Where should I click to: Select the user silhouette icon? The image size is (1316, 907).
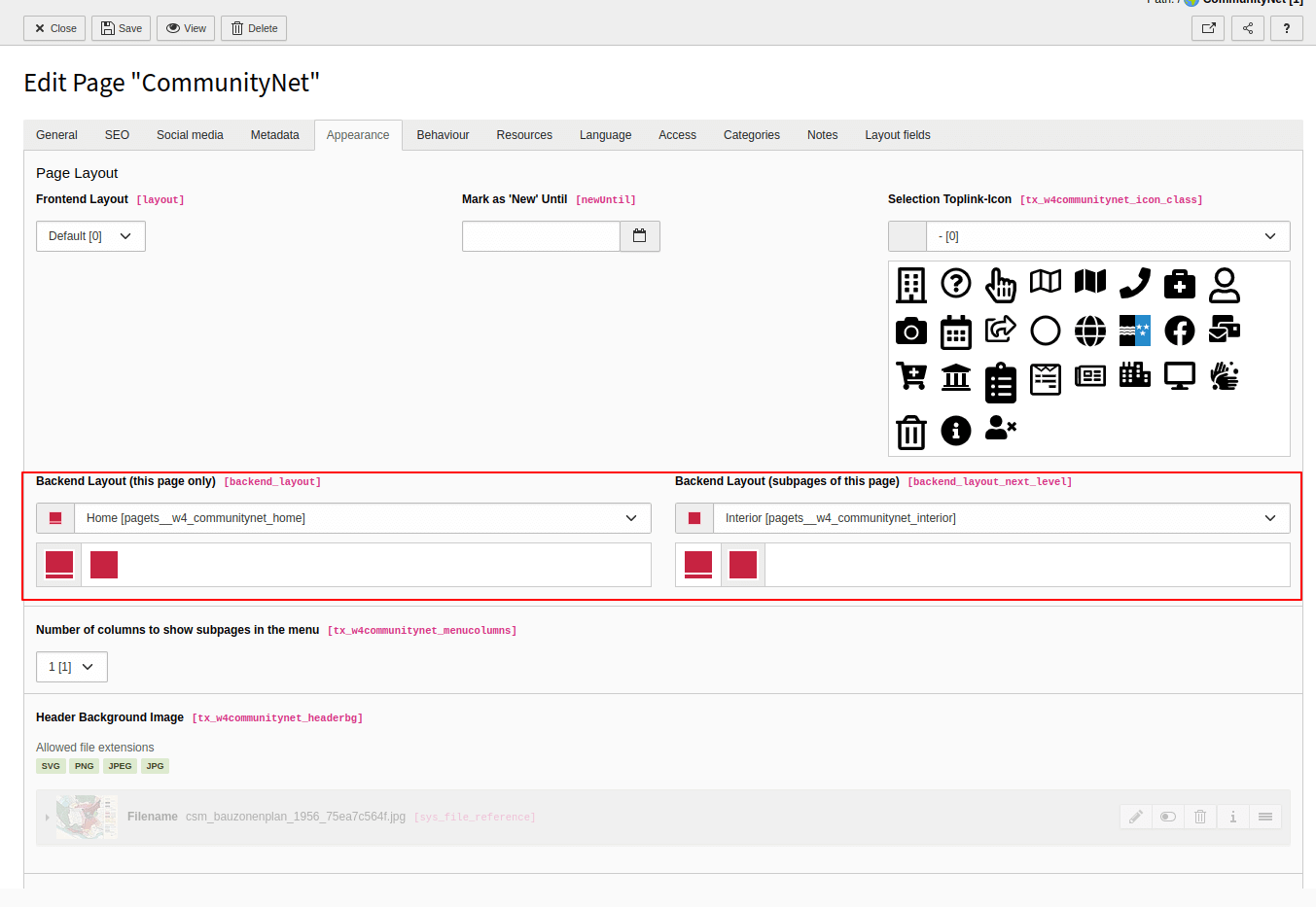tap(1225, 285)
